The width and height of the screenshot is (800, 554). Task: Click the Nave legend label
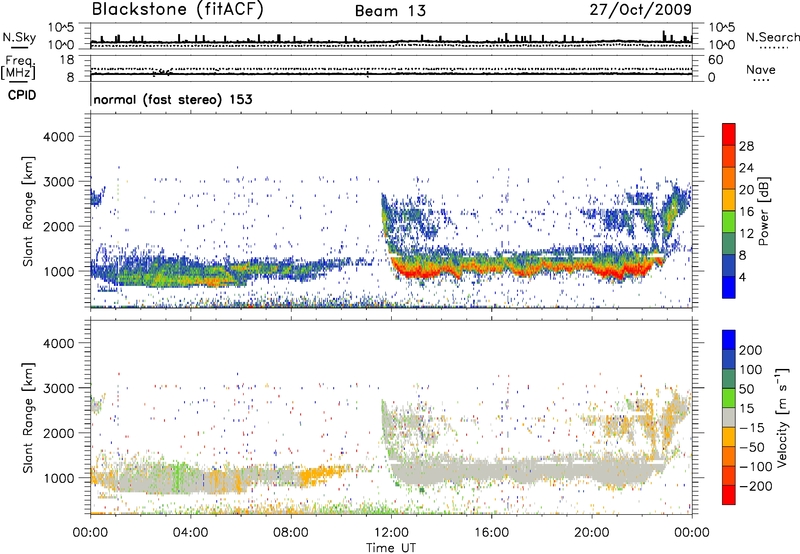(761, 70)
